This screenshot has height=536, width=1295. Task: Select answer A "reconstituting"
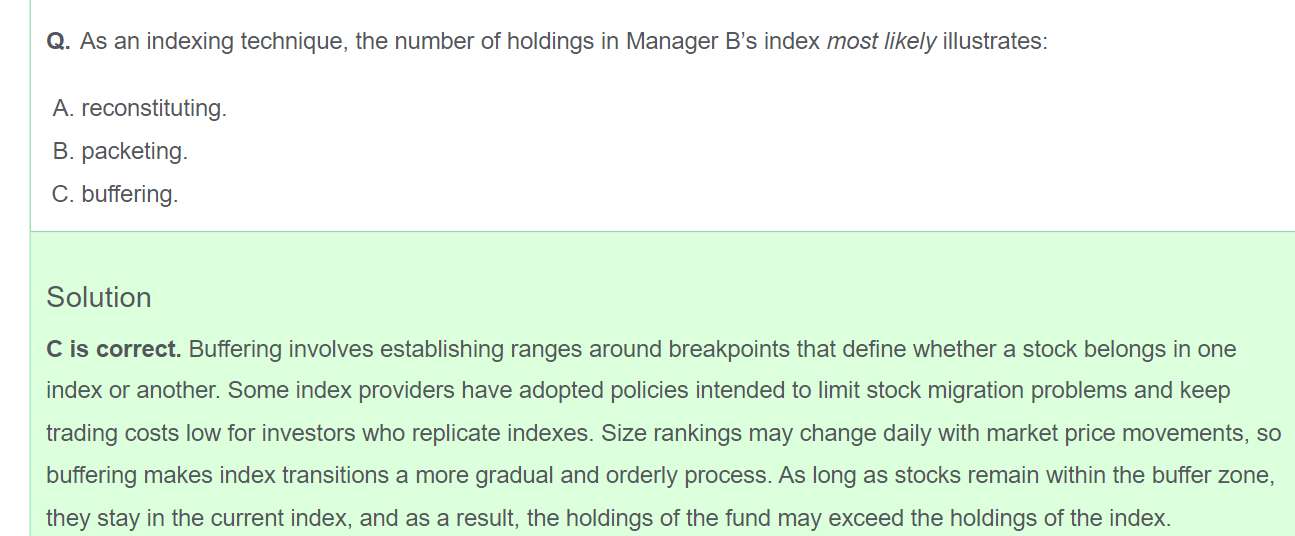point(140,108)
